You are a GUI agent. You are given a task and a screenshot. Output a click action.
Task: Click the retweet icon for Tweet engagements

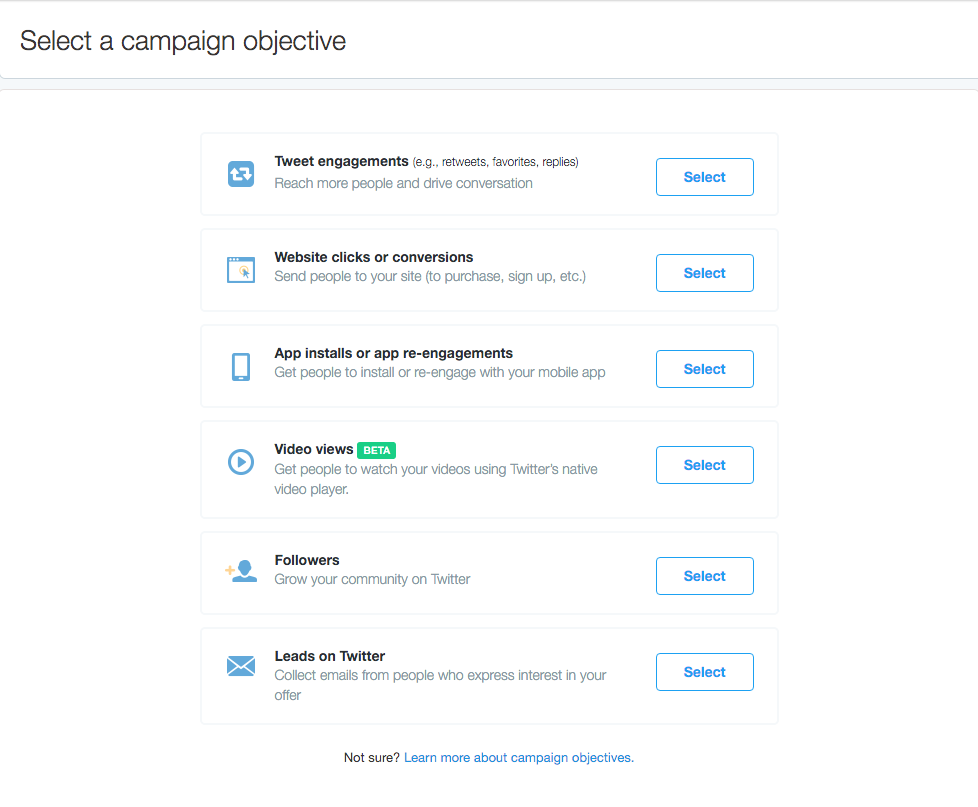pyautogui.click(x=241, y=174)
